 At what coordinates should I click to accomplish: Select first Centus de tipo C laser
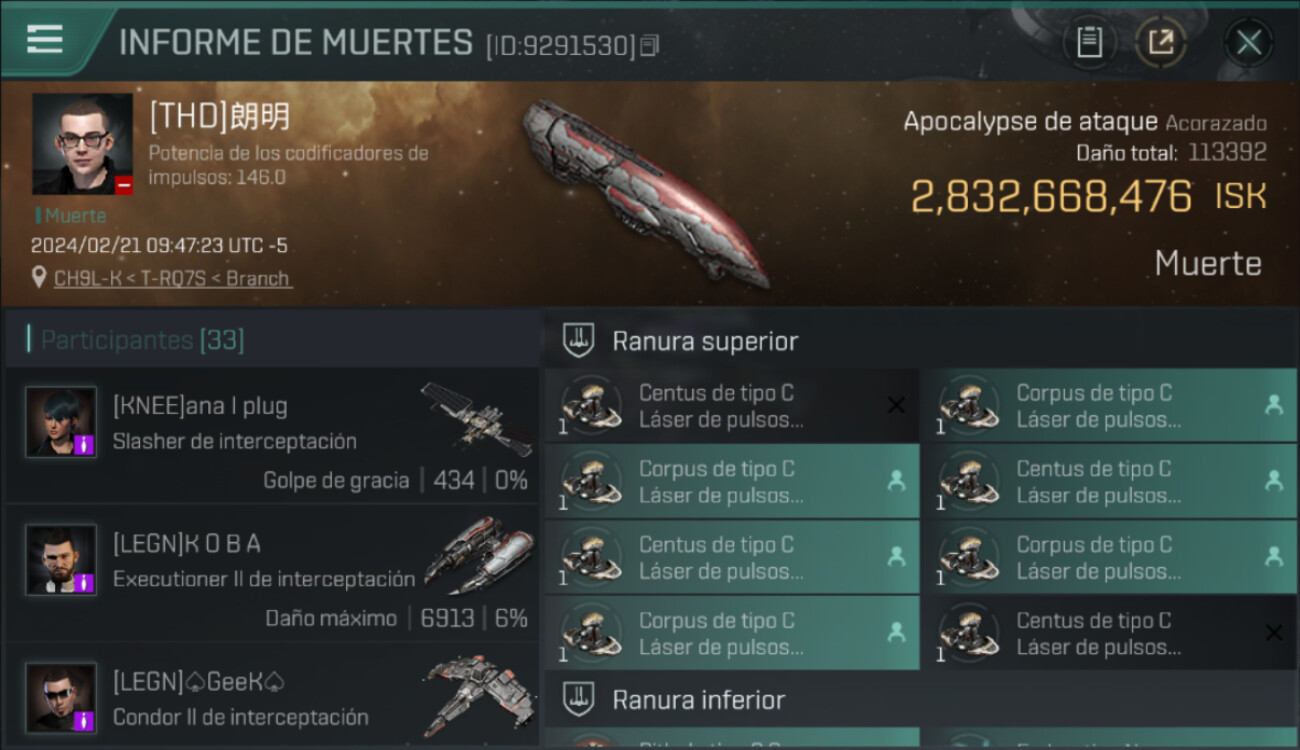click(732, 406)
